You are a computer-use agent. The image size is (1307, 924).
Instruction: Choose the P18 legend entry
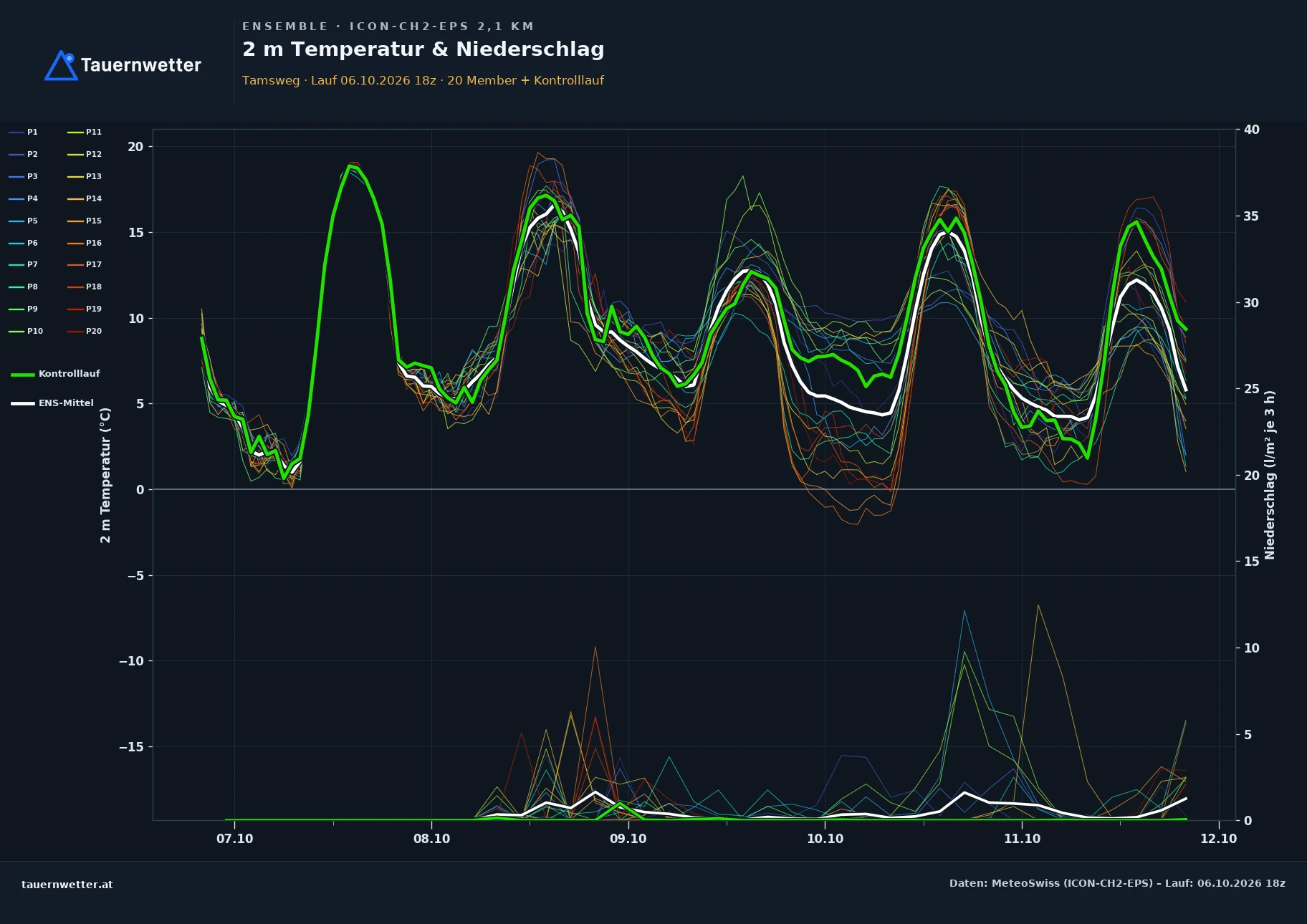pos(85,287)
